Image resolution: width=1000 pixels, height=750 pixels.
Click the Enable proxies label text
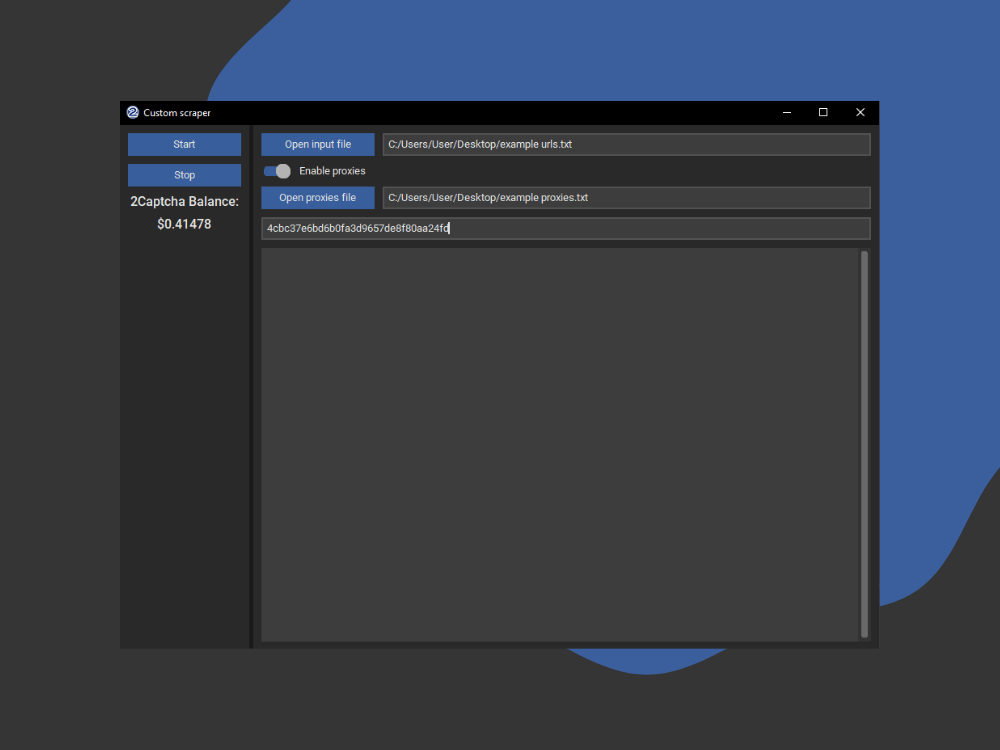point(332,170)
